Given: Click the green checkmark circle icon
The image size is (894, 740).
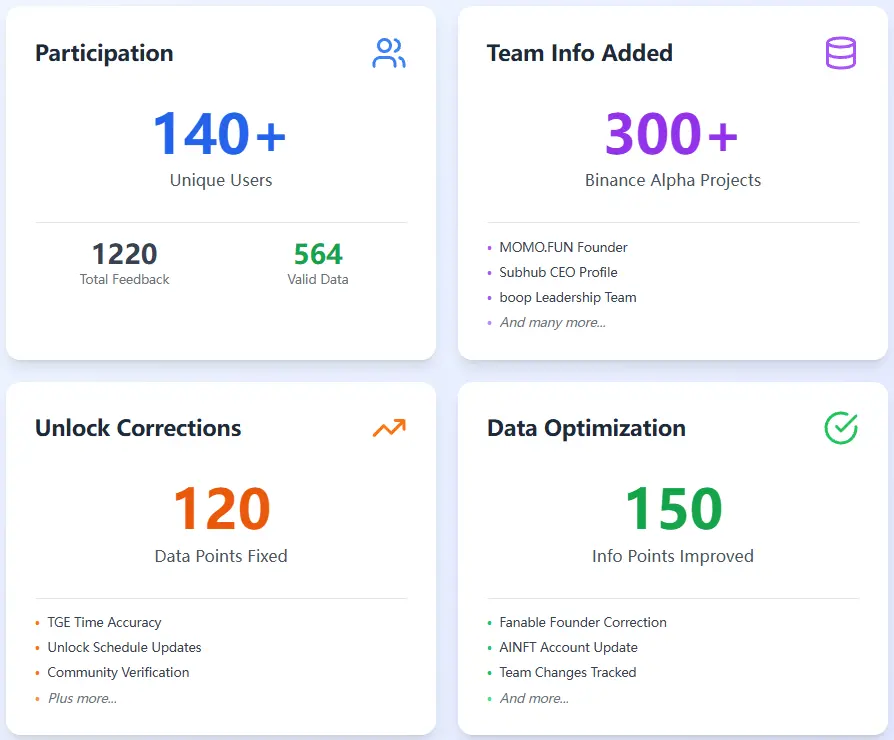Looking at the screenshot, I should 840,428.
